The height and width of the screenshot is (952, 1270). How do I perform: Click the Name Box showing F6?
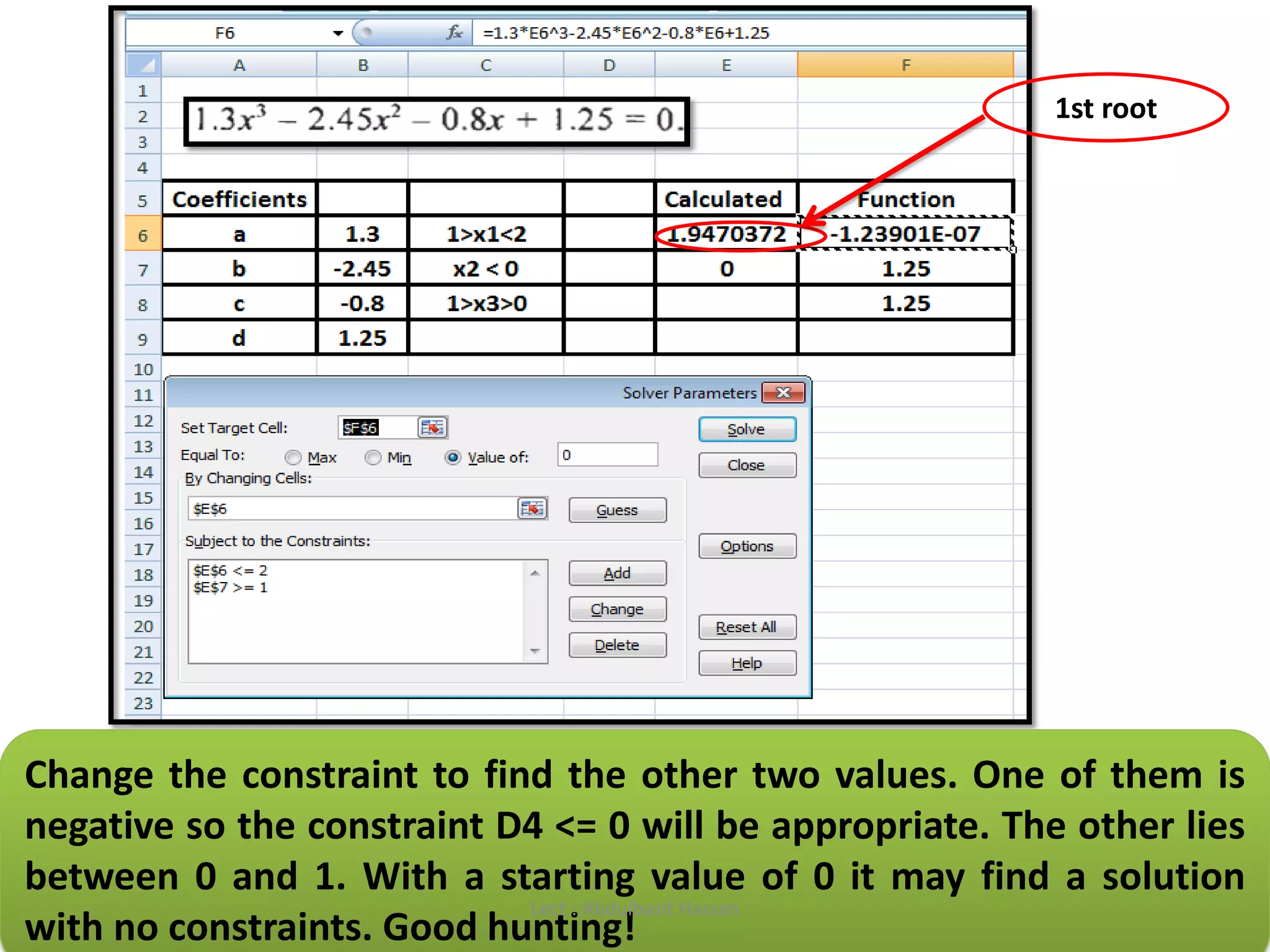[225, 33]
